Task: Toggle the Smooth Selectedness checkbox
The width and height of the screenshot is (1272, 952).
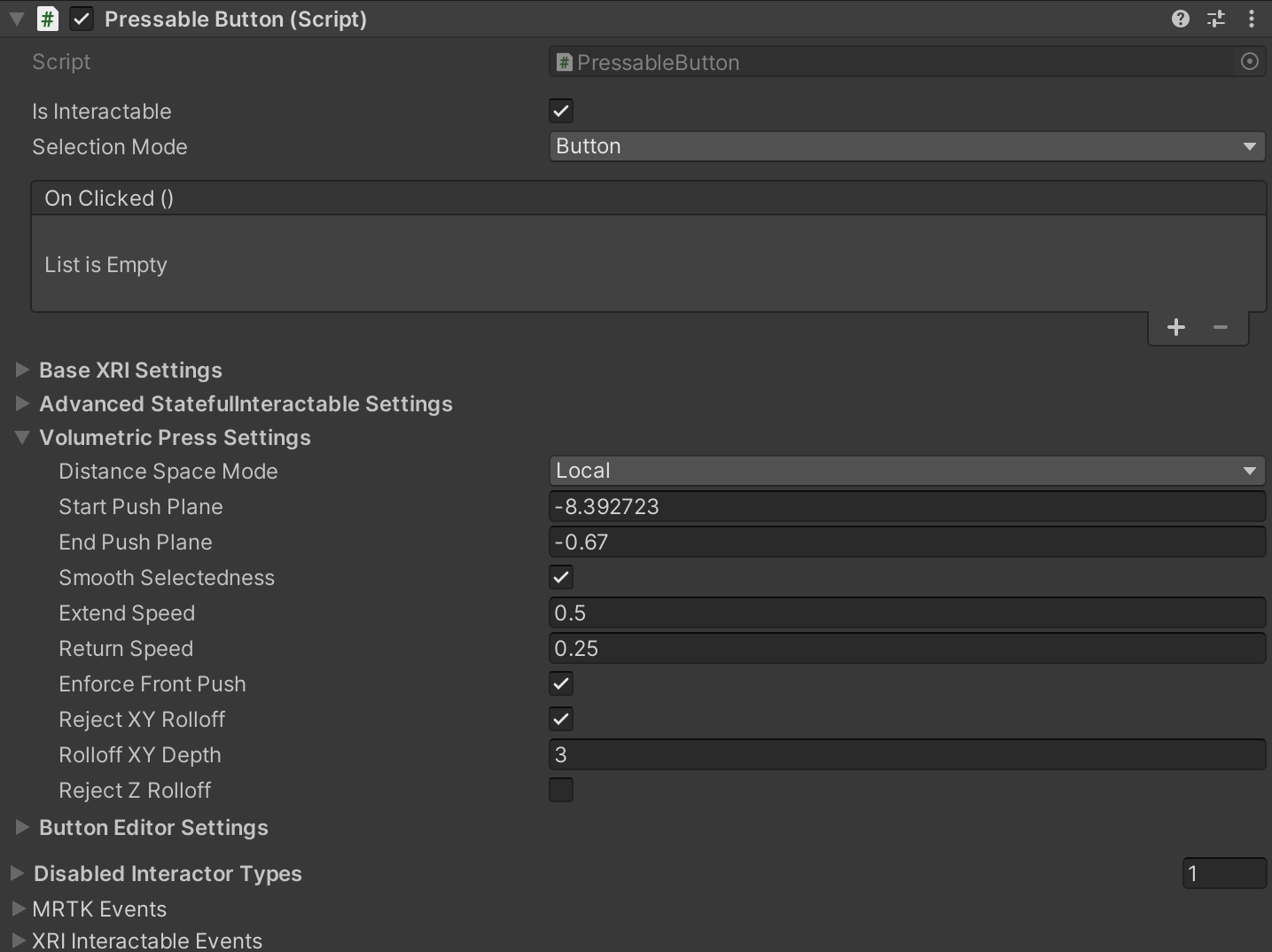Action: 561,577
